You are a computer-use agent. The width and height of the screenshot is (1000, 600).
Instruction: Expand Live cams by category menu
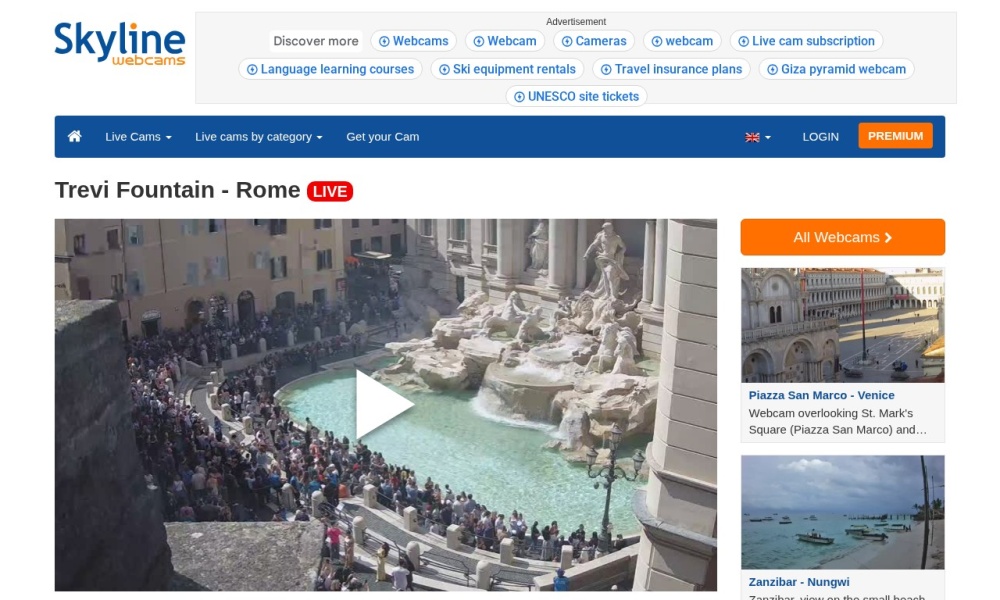(258, 137)
